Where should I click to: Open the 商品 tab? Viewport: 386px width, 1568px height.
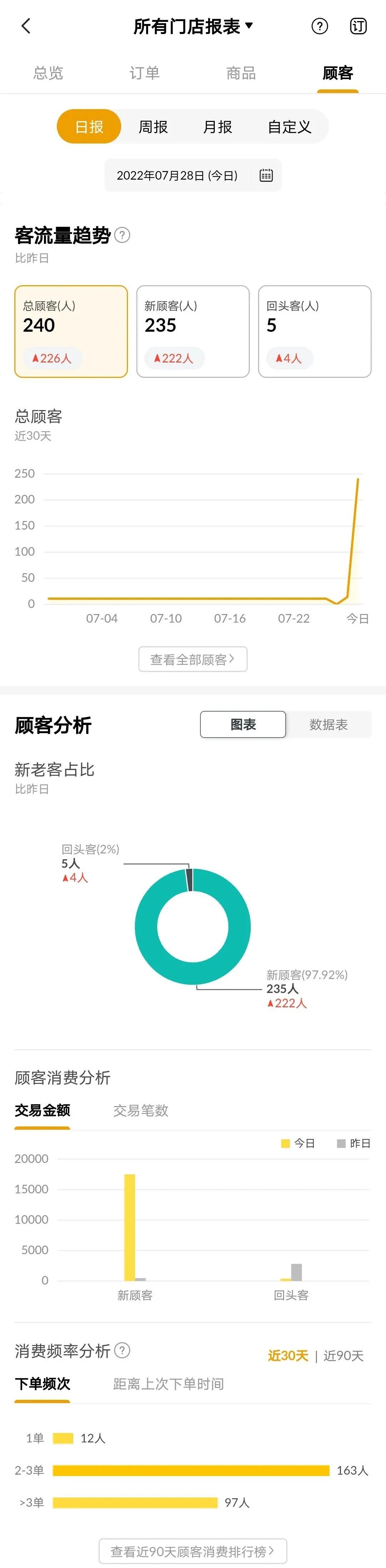(241, 73)
